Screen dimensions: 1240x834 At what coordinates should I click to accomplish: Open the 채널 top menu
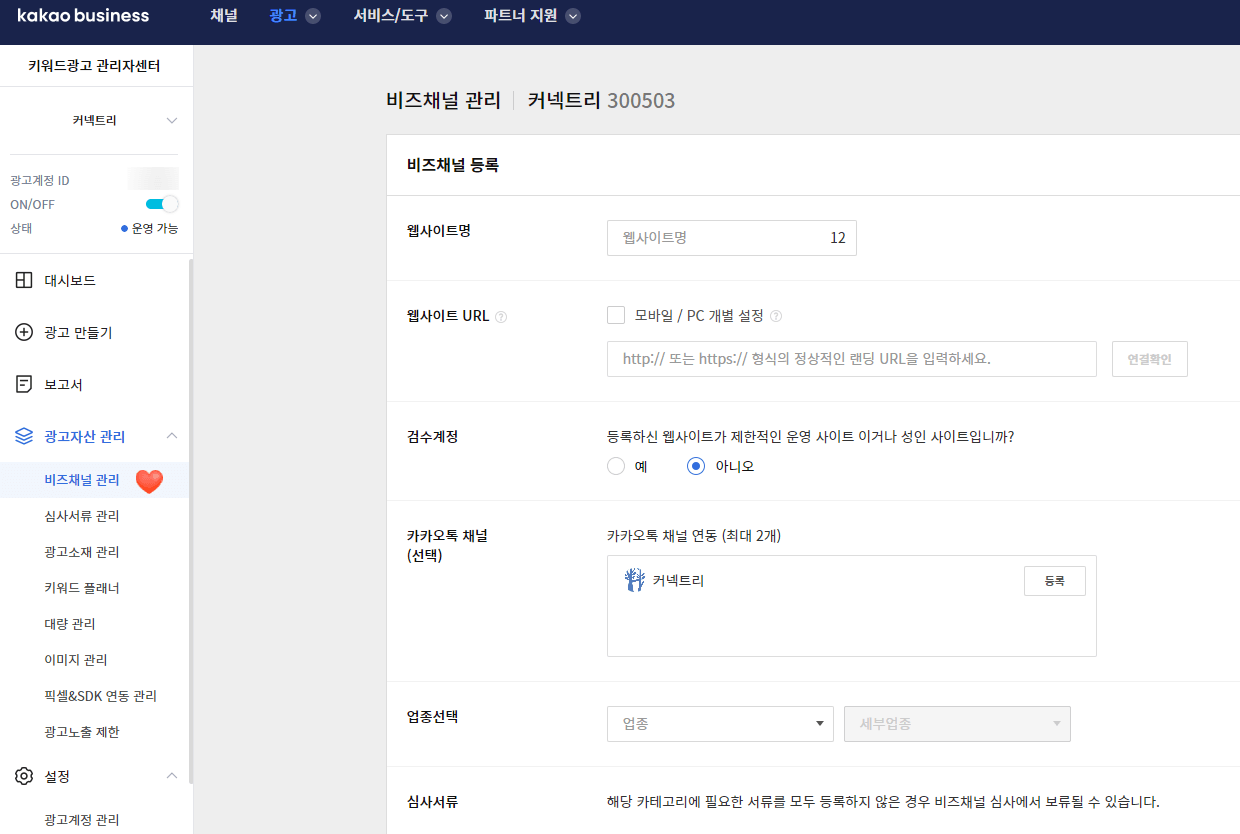coord(224,16)
